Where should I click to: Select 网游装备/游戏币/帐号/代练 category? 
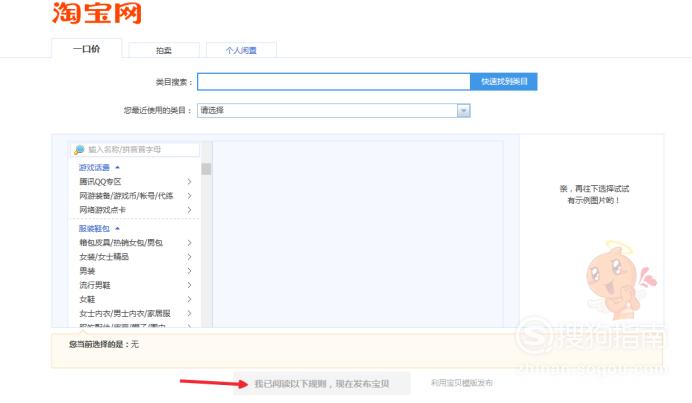pos(126,196)
